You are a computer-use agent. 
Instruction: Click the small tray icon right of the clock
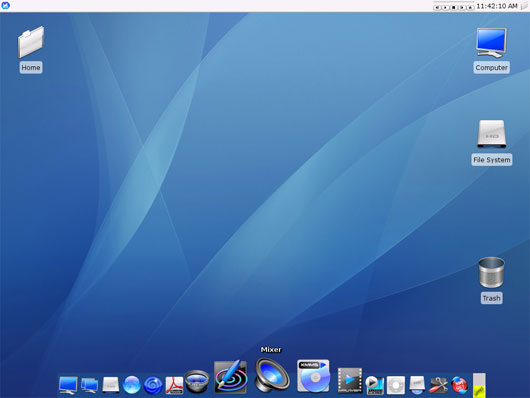tap(524, 6)
